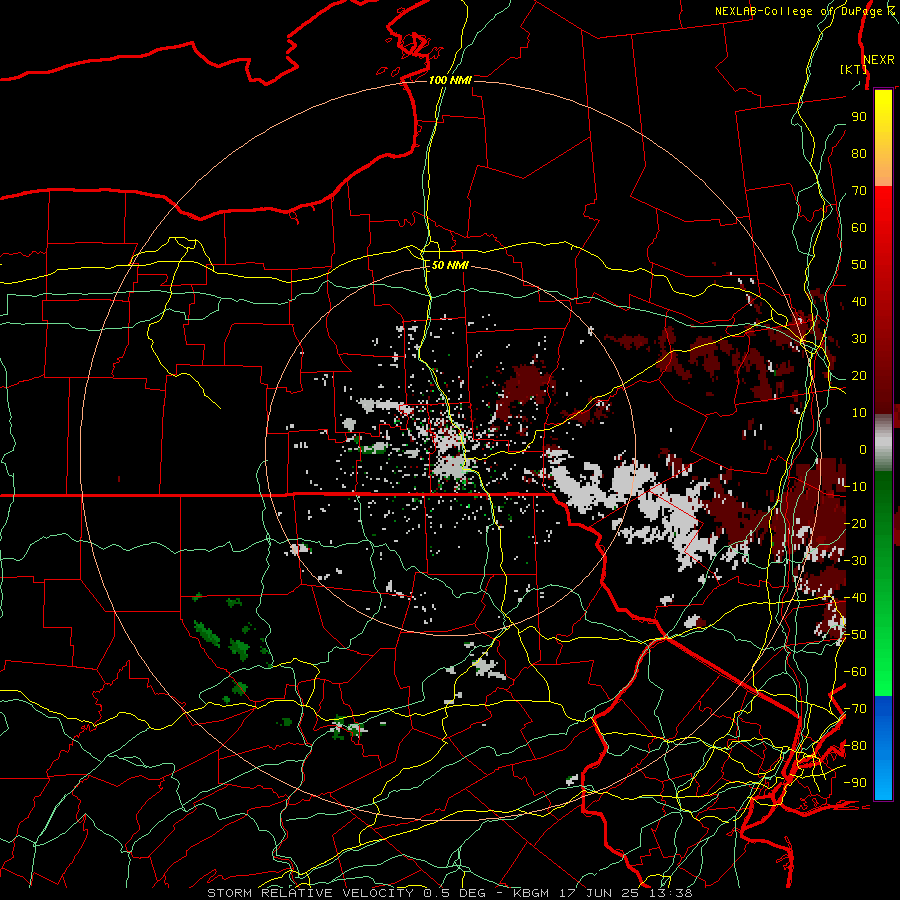Viewport: 900px width, 900px height.
Task: Select the positive 70 knot scale label
Action: [x=859, y=191]
